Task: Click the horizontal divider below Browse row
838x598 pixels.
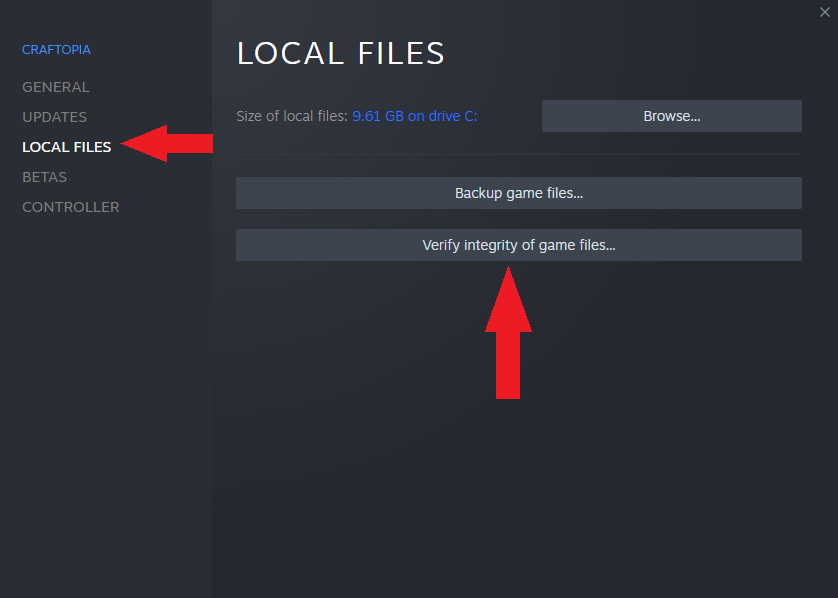Action: (x=518, y=155)
